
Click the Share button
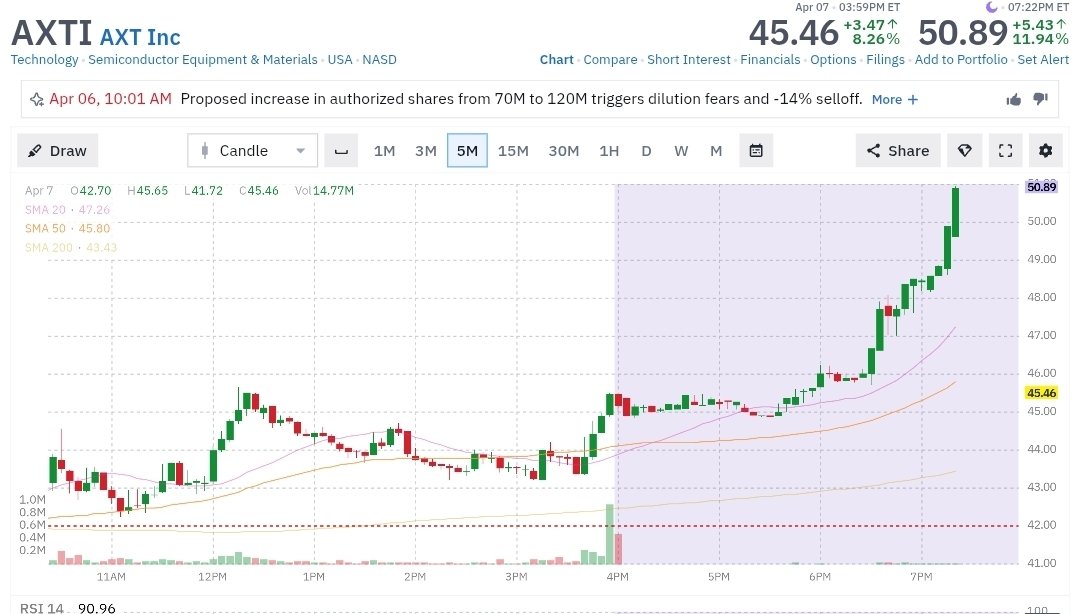898,151
